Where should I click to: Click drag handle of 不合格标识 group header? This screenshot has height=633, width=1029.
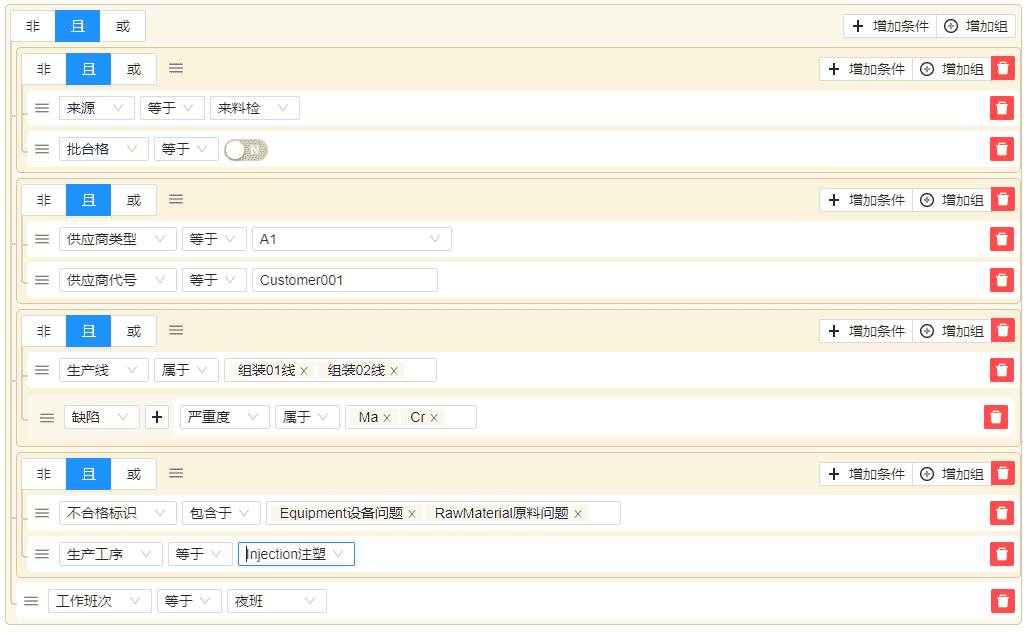tap(176, 474)
